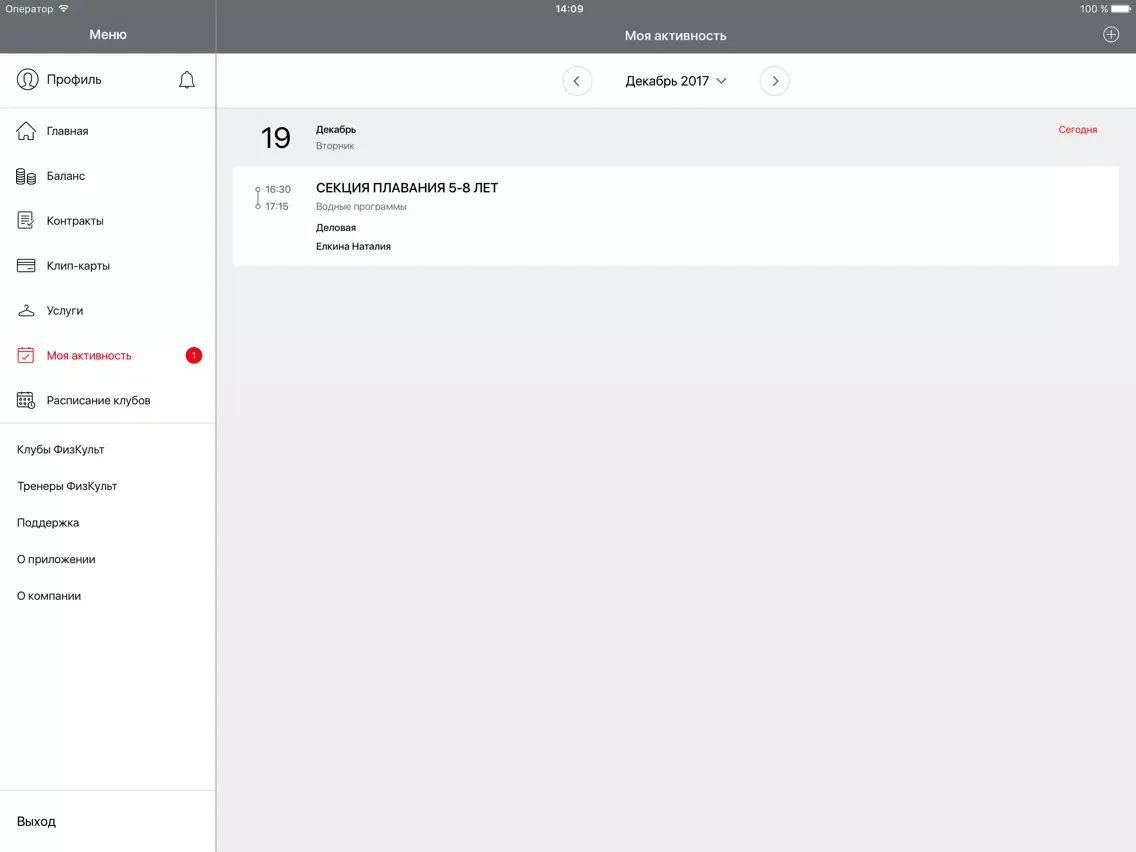This screenshot has height=852, width=1136.
Task: Tap the Главная house icon
Action: point(26,131)
